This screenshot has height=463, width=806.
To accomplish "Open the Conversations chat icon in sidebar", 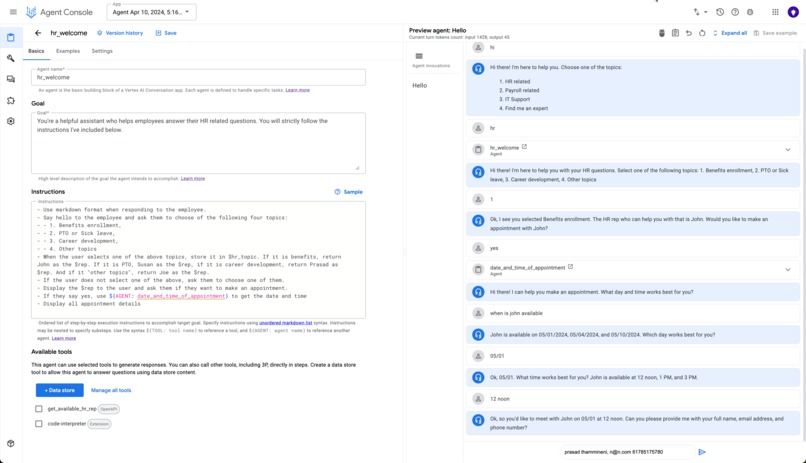I will (11, 79).
